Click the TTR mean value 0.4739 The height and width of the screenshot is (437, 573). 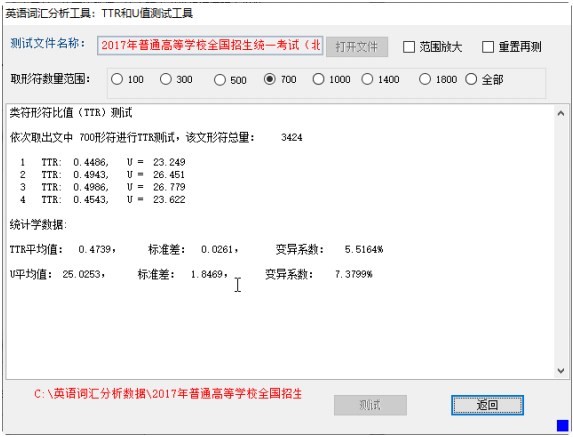[x=95, y=250]
